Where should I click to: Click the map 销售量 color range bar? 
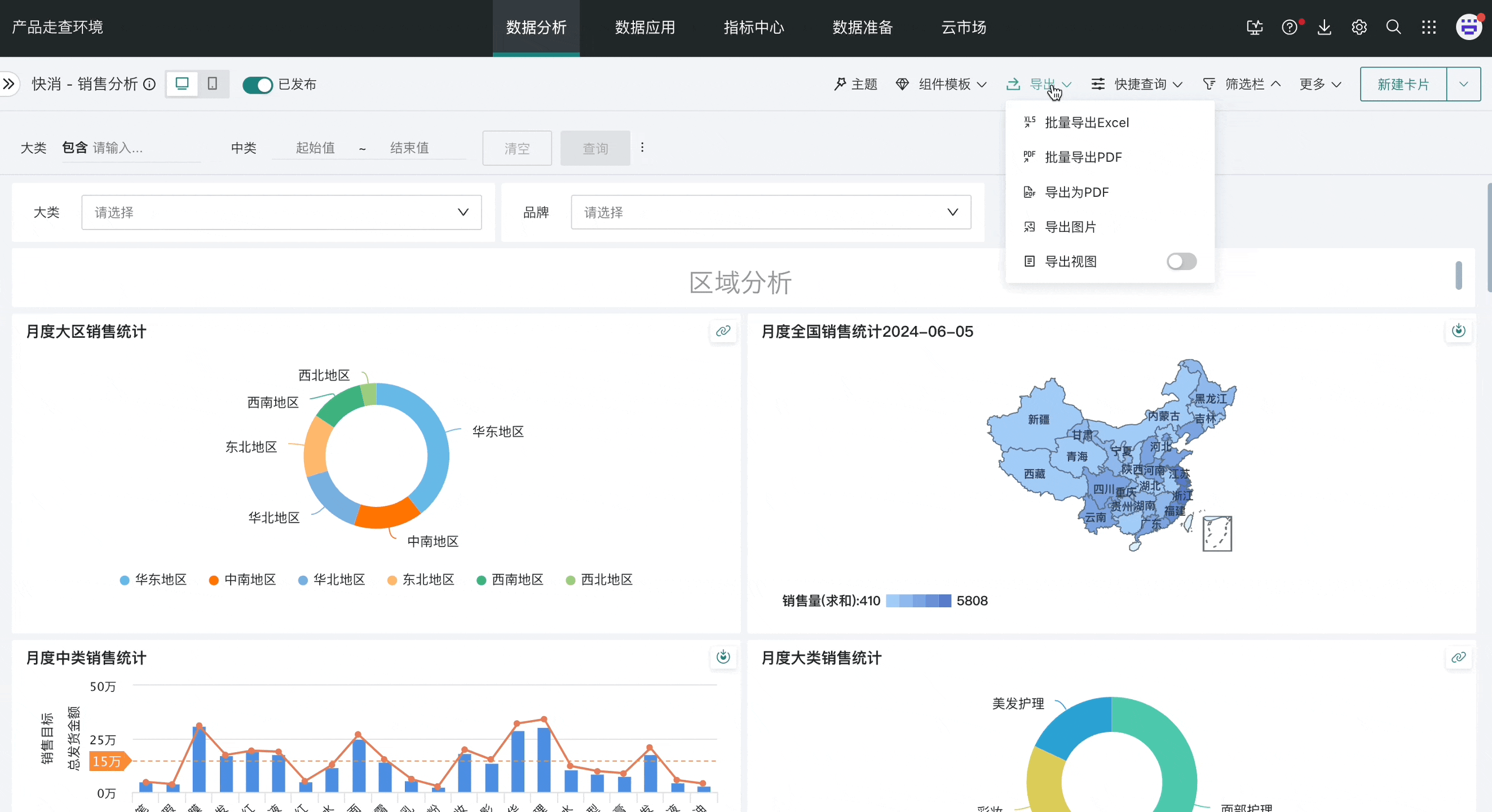(x=919, y=601)
